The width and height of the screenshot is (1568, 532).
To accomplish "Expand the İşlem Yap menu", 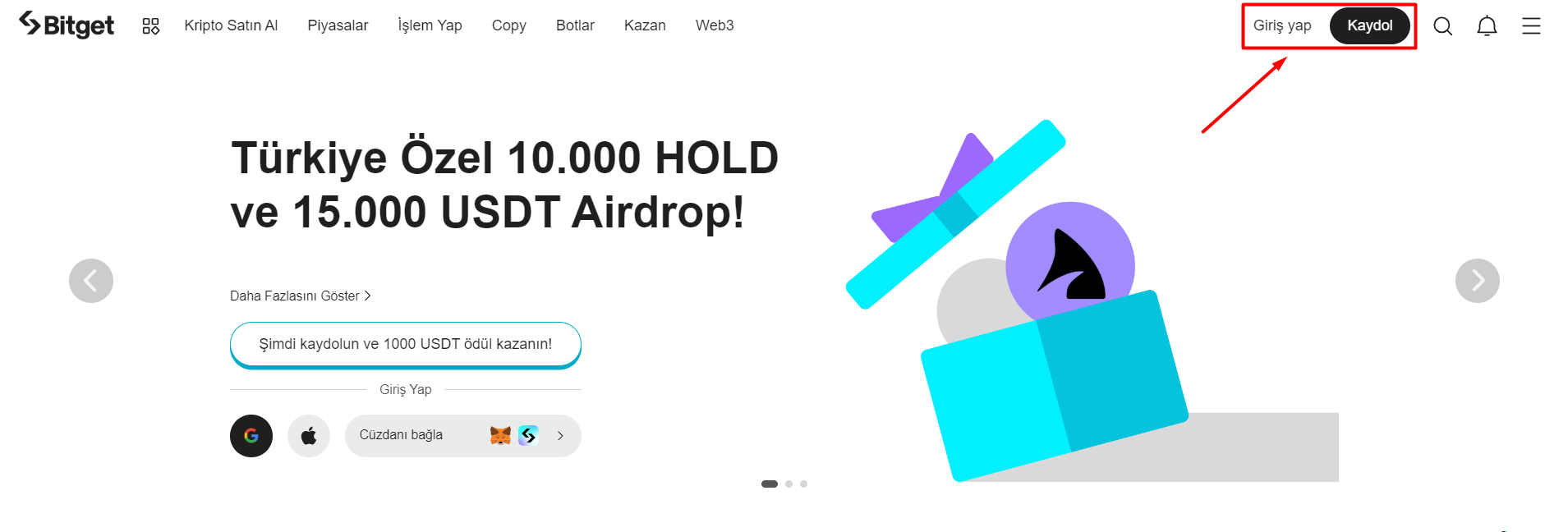I will (x=430, y=25).
